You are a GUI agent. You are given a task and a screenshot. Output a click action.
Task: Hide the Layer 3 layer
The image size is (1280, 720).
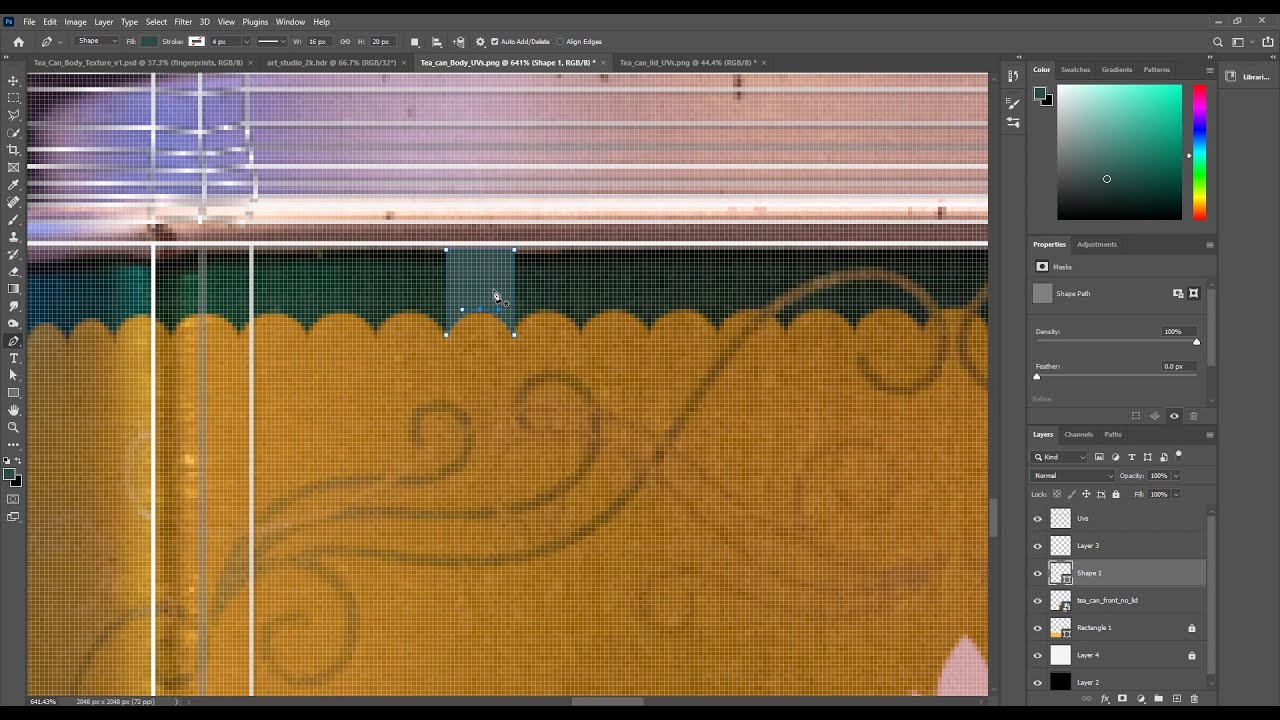pos(1037,546)
